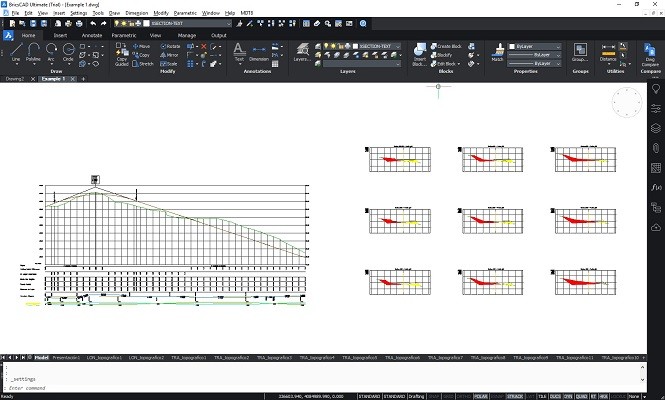Toggle GRID in status bar
The height and width of the screenshot is (400, 665).
(448, 397)
